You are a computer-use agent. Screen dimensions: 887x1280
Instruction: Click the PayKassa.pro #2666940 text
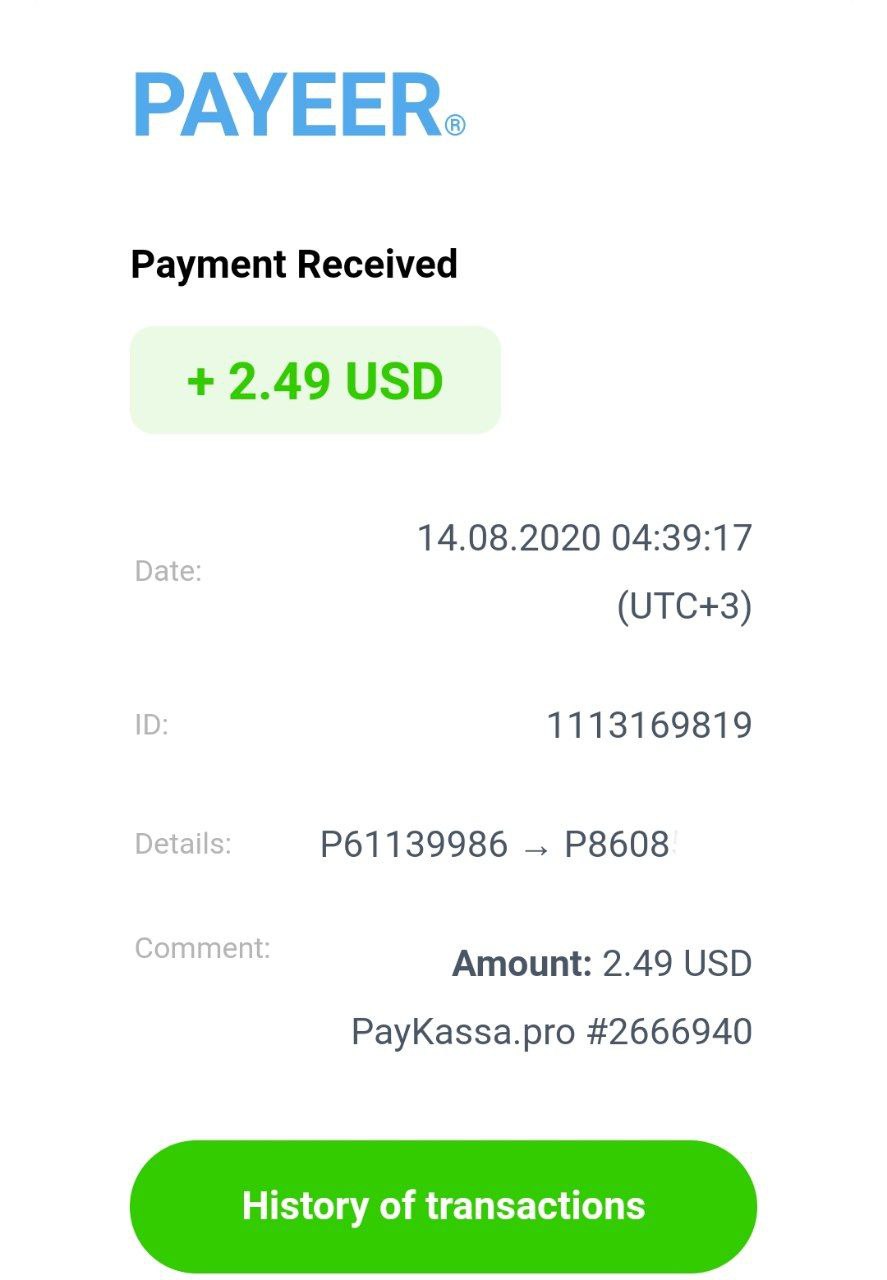[x=551, y=1031]
